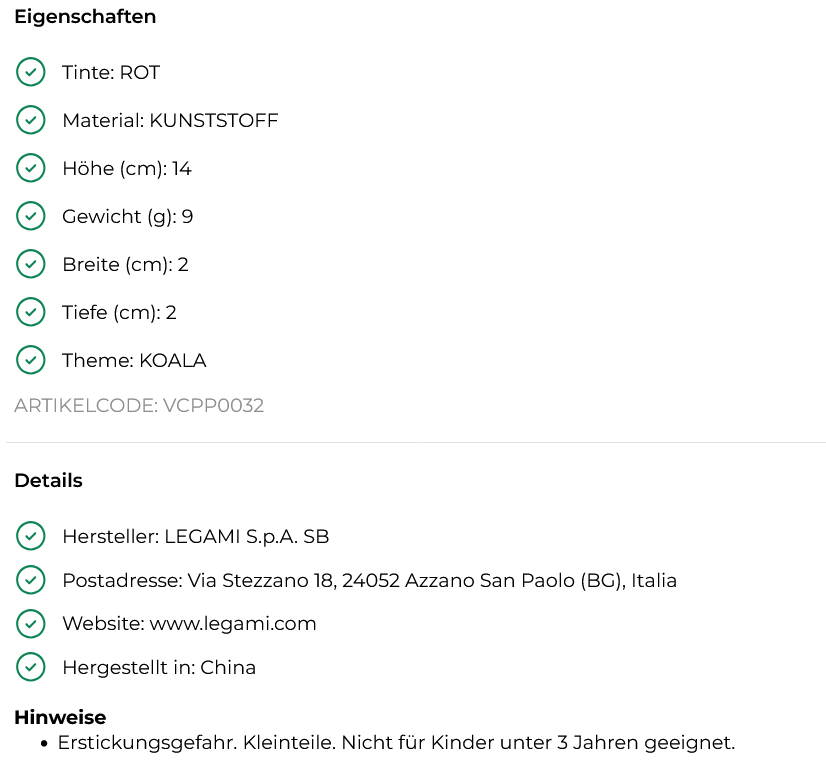Click the check icon beside Postadresse

coord(31,579)
